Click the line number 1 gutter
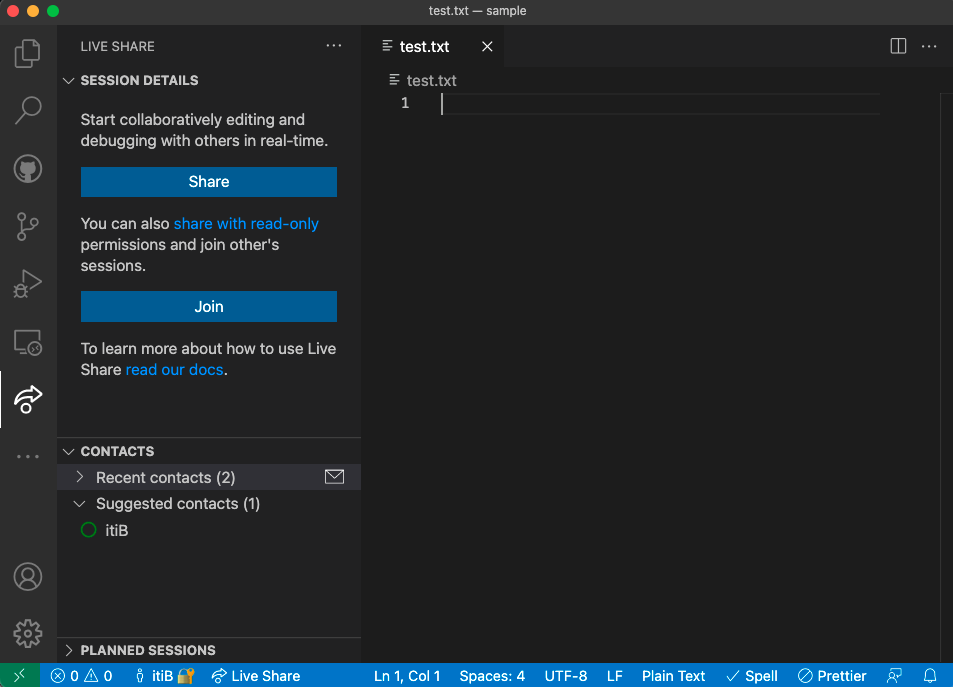Viewport: 953px width, 687px height. click(405, 103)
